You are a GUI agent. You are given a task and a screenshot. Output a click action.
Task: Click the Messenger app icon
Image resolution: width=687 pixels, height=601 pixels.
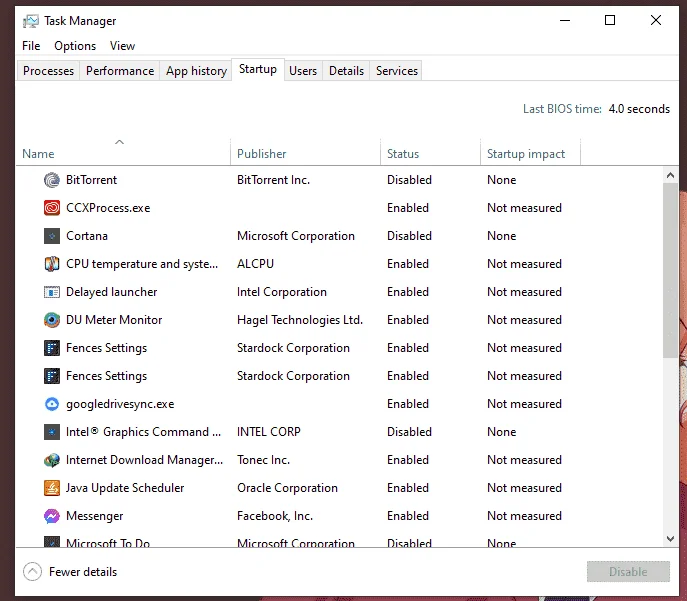point(52,516)
